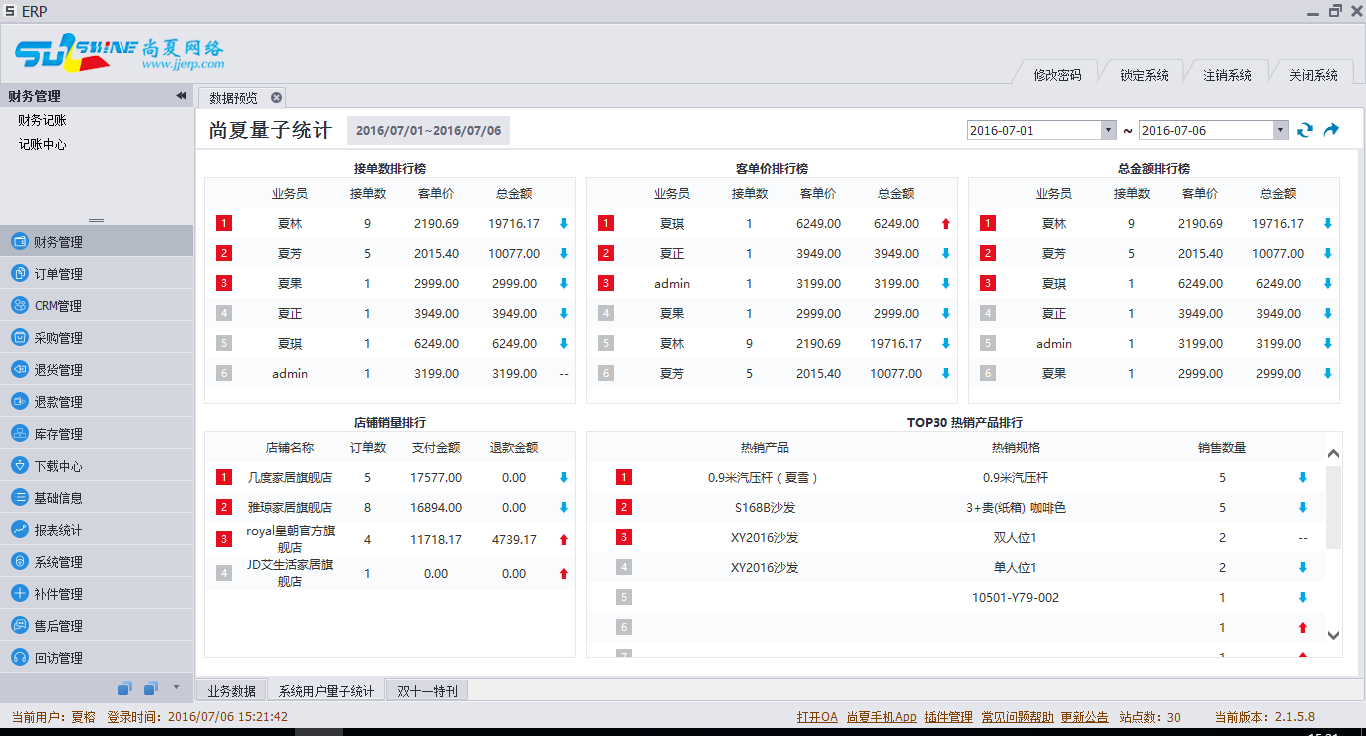Click the refresh statistics icon
1366x736 pixels.
point(1304,130)
